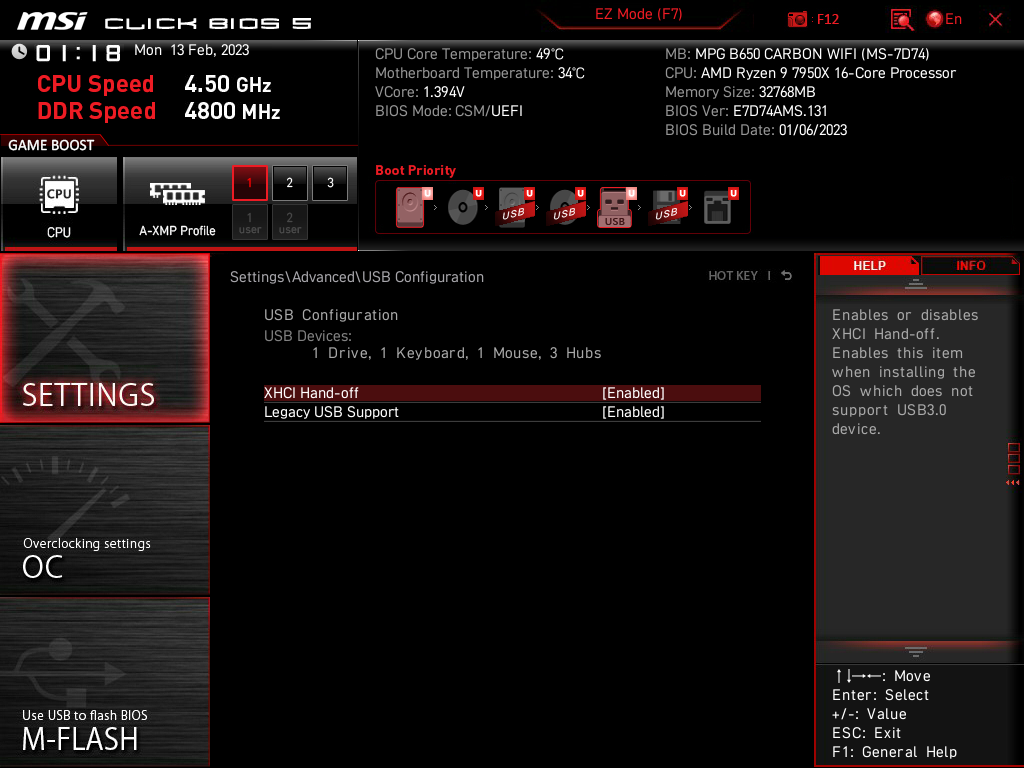The height and width of the screenshot is (768, 1024).
Task: Select A-XMP profile 3
Action: pyautogui.click(x=330, y=183)
